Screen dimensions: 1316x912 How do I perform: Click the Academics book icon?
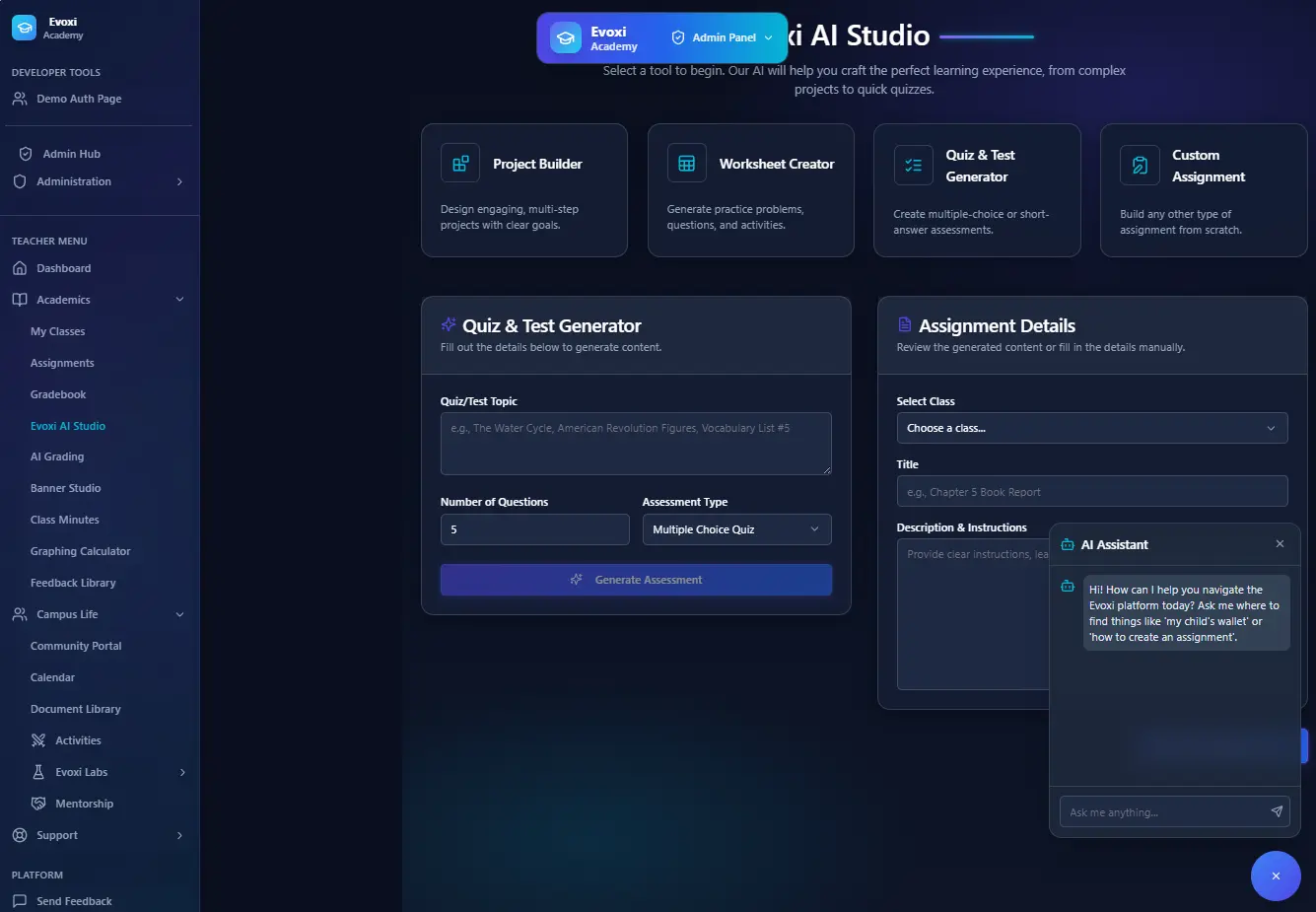pos(20,300)
